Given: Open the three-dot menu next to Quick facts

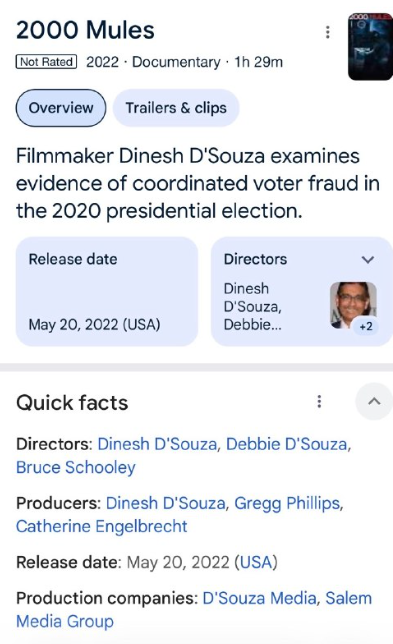Looking at the screenshot, I should [319, 401].
